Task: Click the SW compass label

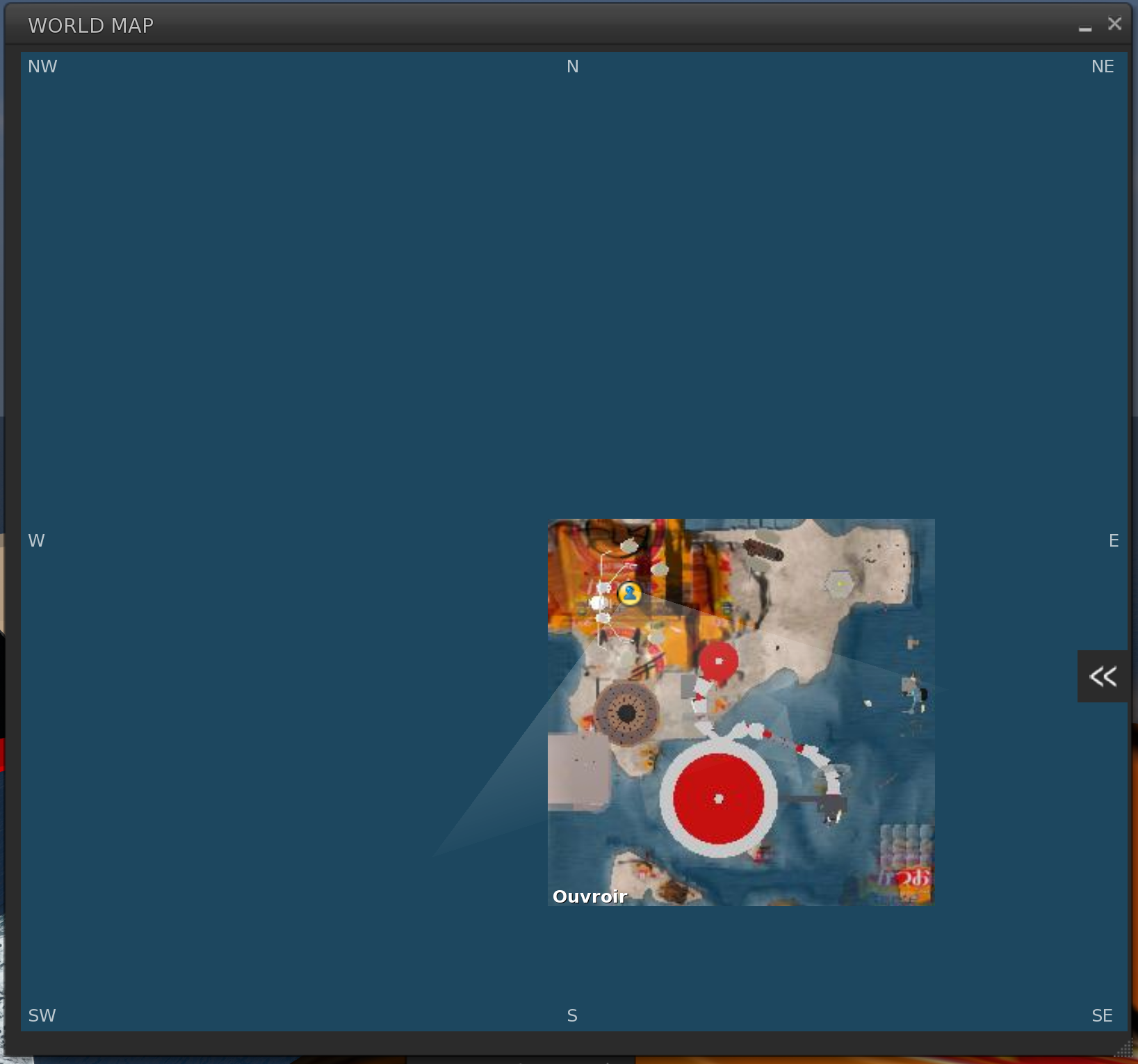Action: [x=42, y=1015]
